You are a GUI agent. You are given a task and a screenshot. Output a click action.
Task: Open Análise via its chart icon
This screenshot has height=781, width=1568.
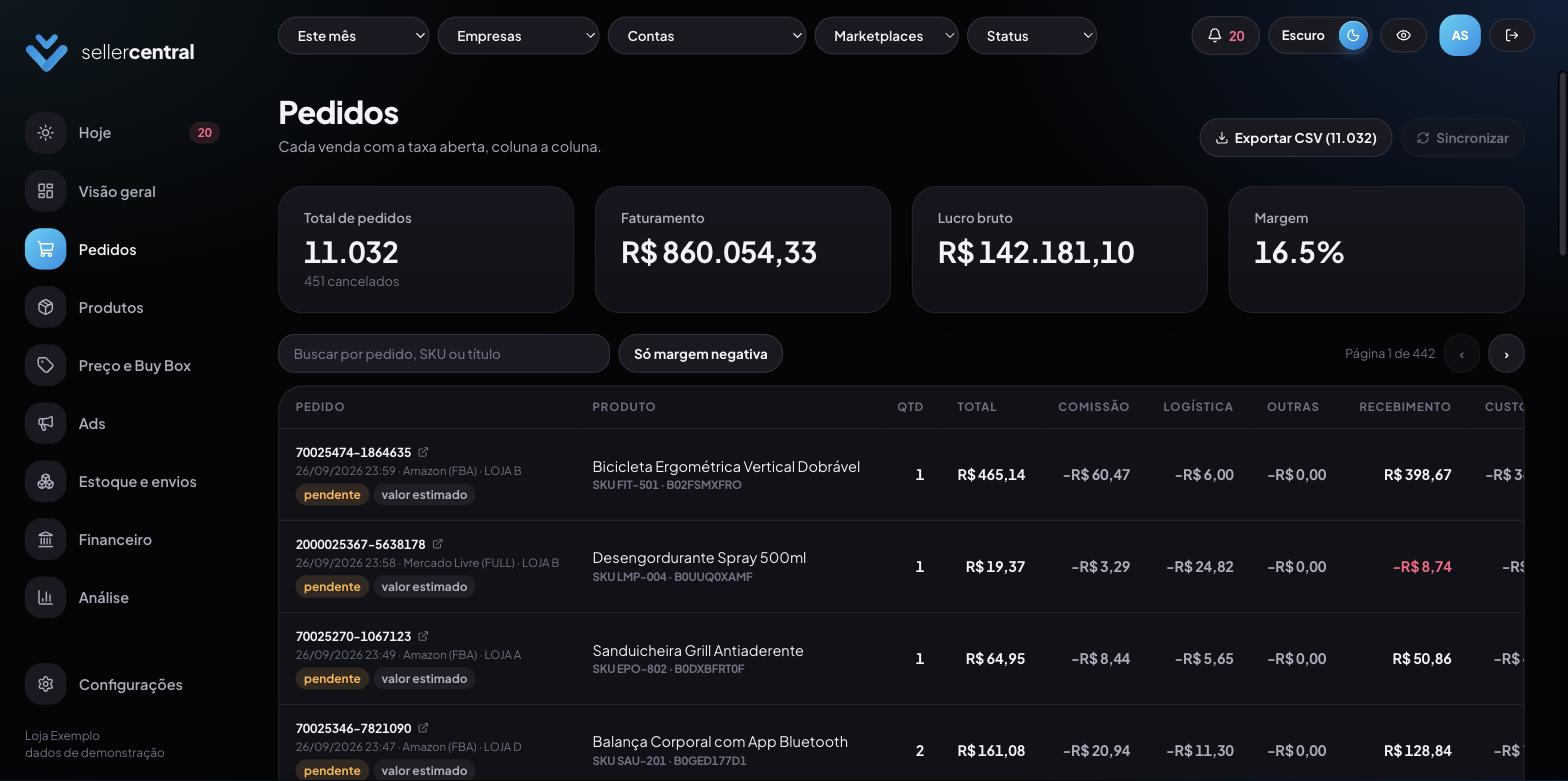click(45, 597)
